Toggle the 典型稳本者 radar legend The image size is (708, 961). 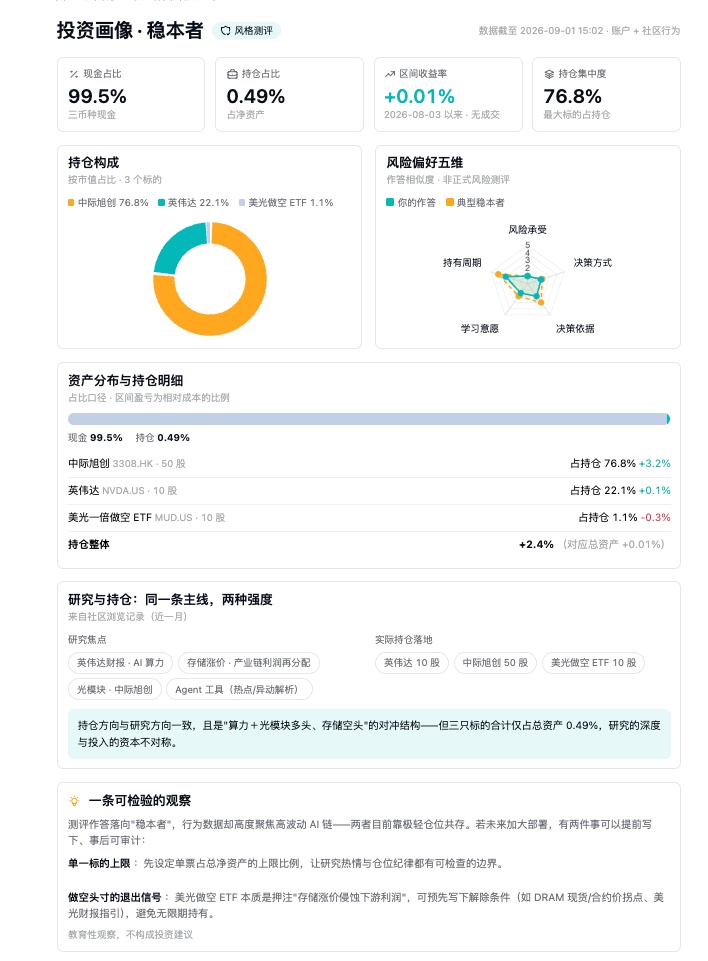coord(475,203)
